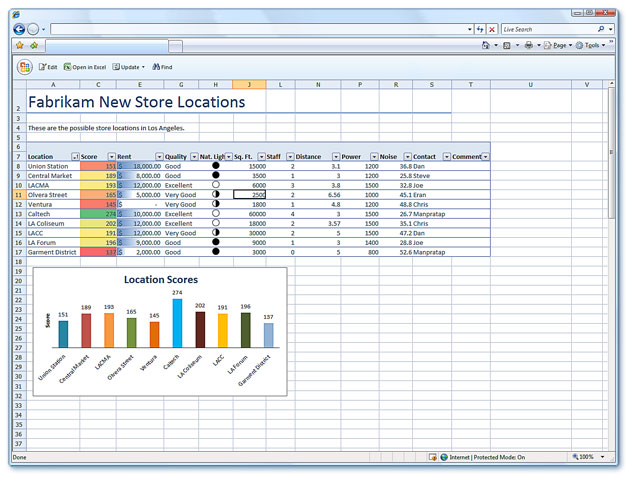Open Location column filter dropdown
The height and width of the screenshot is (477, 630).
(75, 157)
